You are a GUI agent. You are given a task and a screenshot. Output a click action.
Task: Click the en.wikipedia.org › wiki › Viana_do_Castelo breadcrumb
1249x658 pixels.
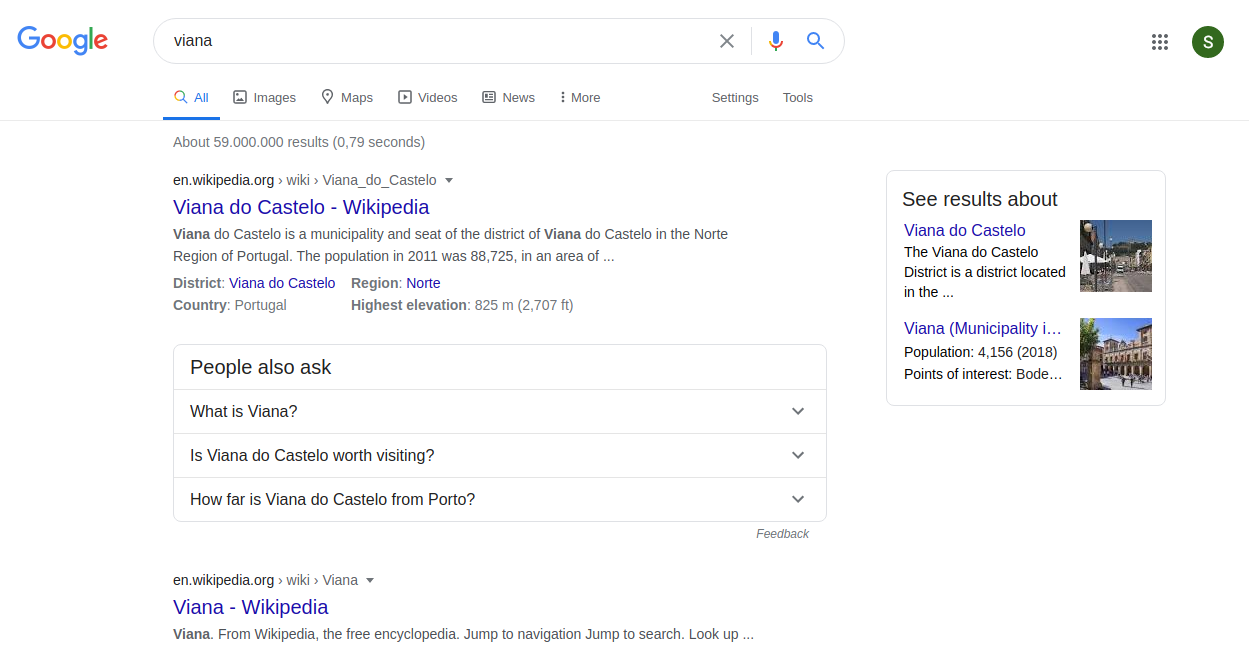pos(305,180)
